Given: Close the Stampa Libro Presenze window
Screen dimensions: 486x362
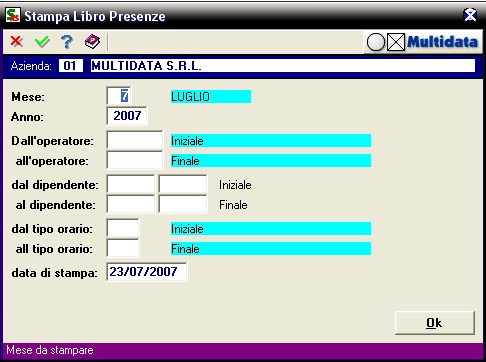Looking at the screenshot, I should pos(470,15).
